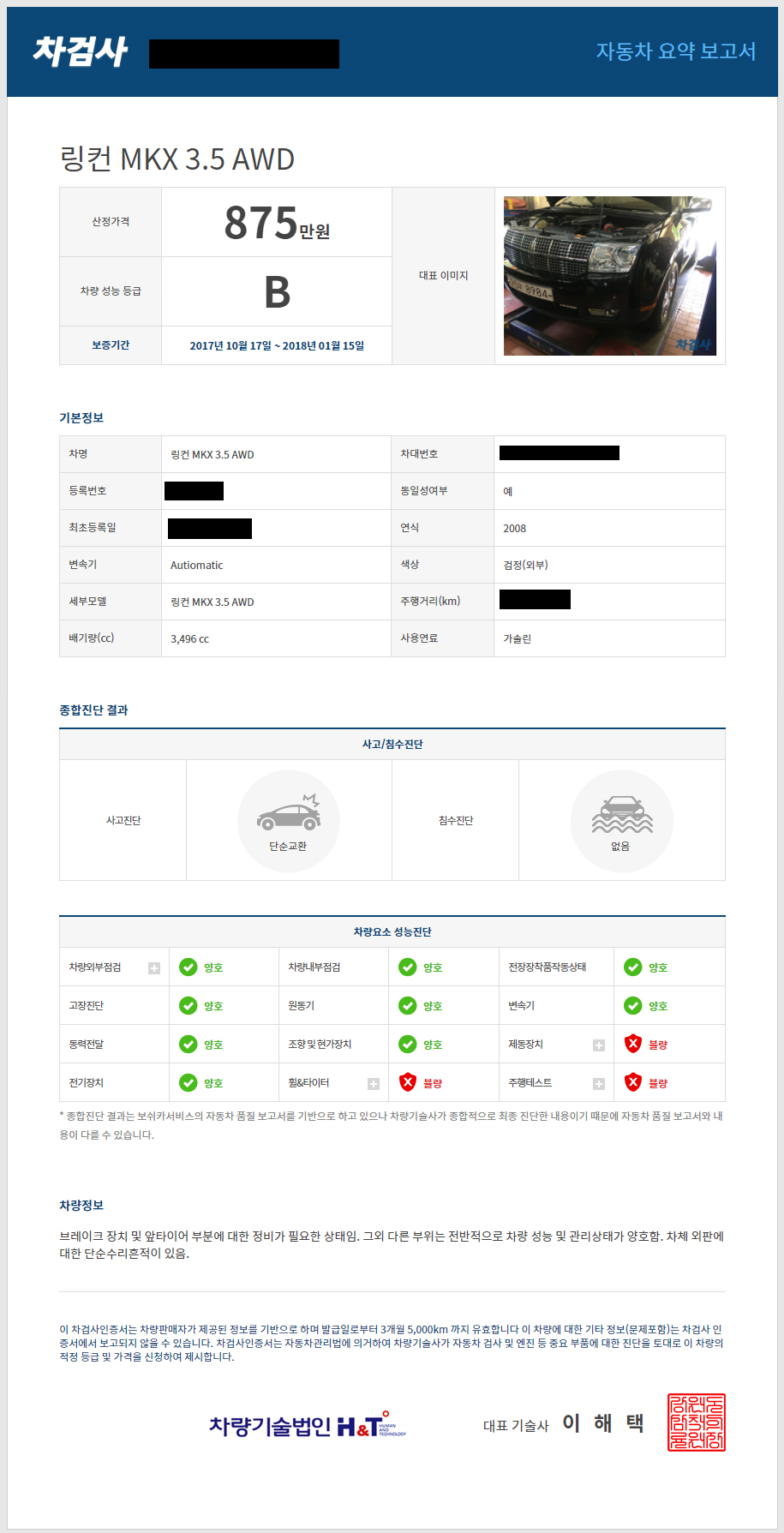
Task: Click the page heading 링컨 MKX 3.5 AWD
Action: 177,159
